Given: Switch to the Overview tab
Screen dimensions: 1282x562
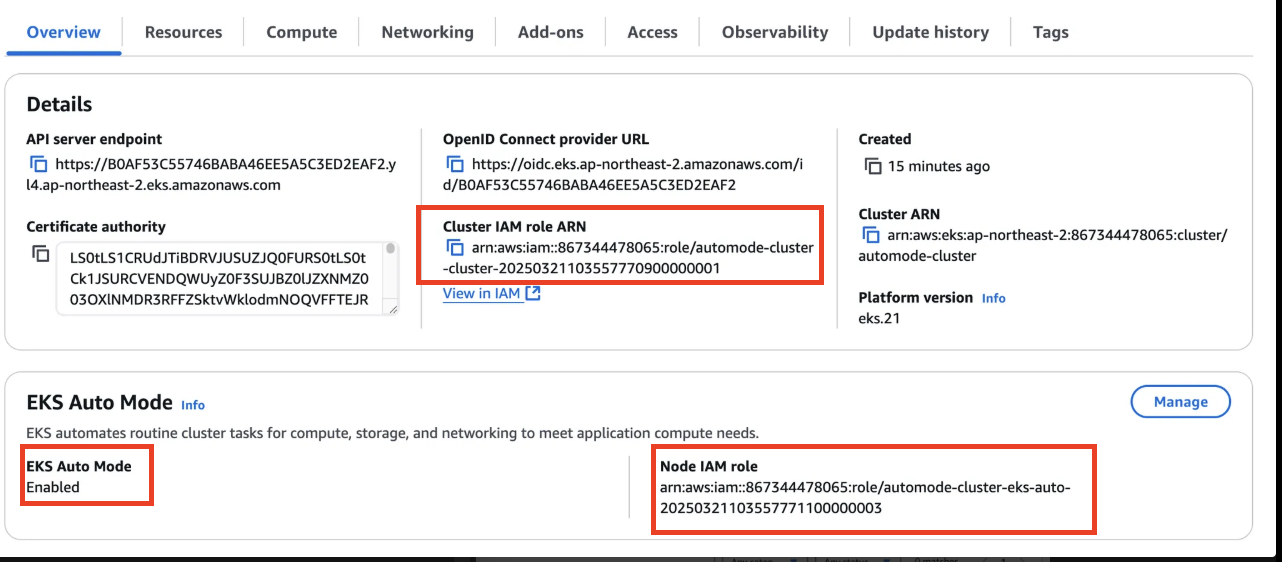Looking at the screenshot, I should pos(63,32).
